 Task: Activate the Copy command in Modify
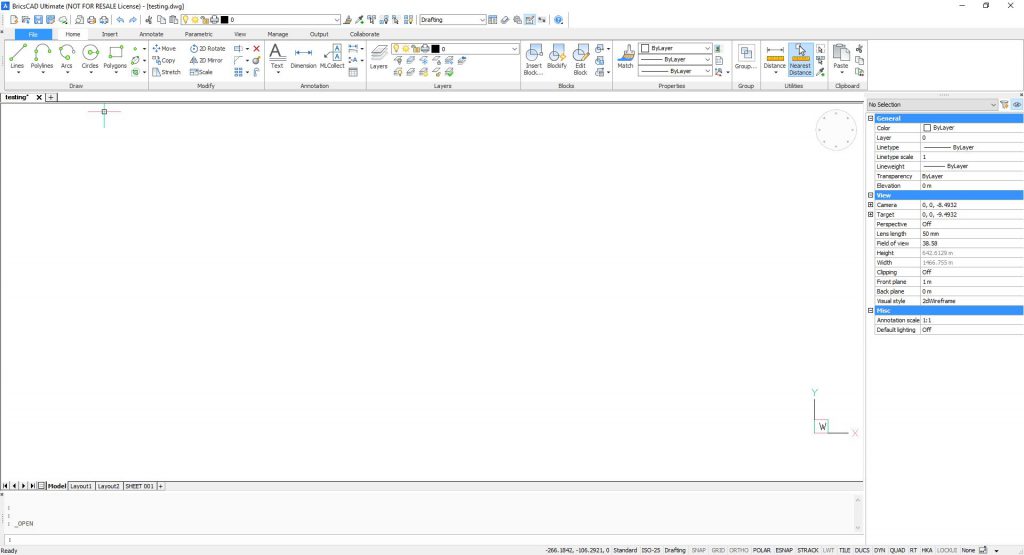[x=164, y=60]
